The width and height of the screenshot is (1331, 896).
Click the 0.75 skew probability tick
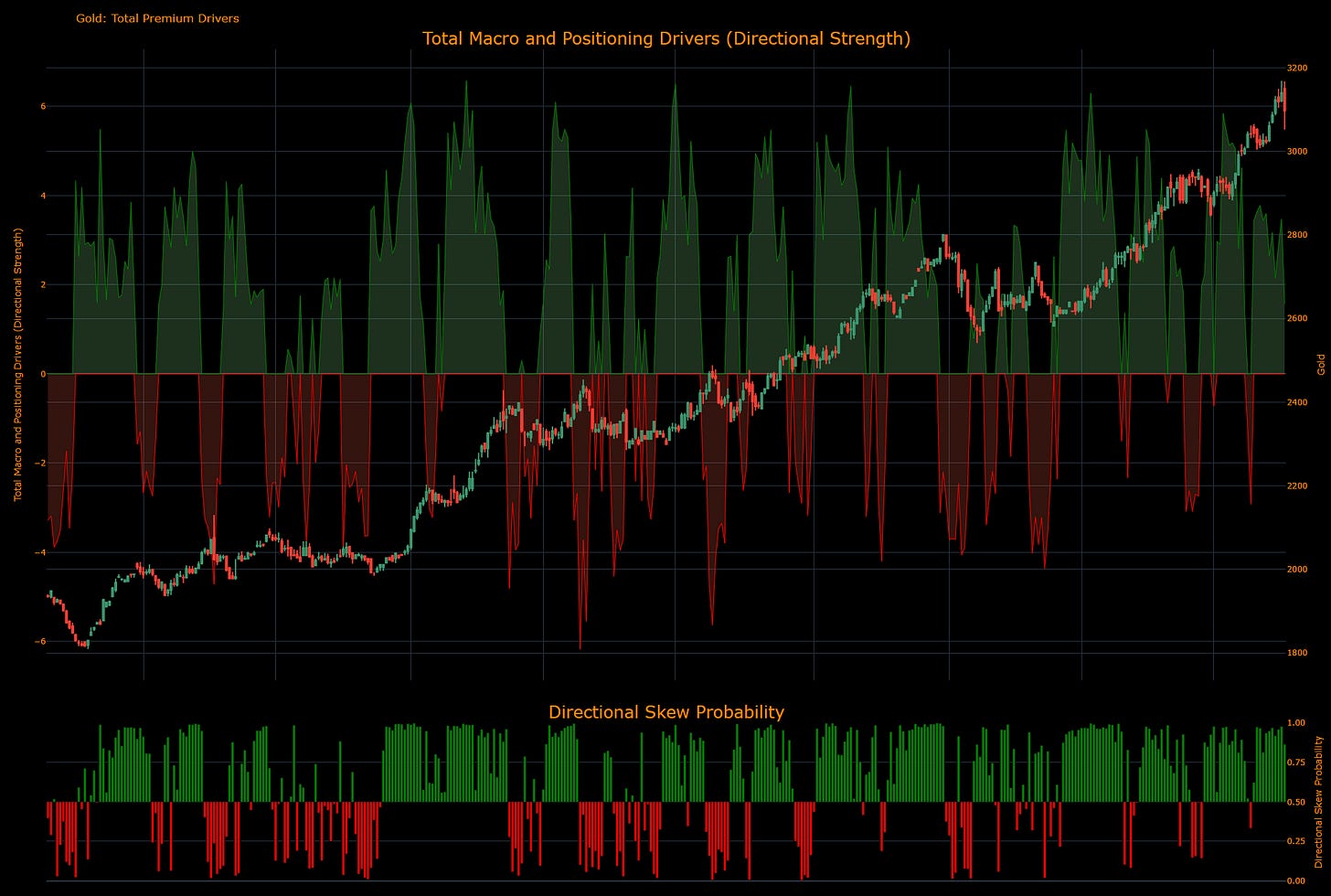[1296, 762]
